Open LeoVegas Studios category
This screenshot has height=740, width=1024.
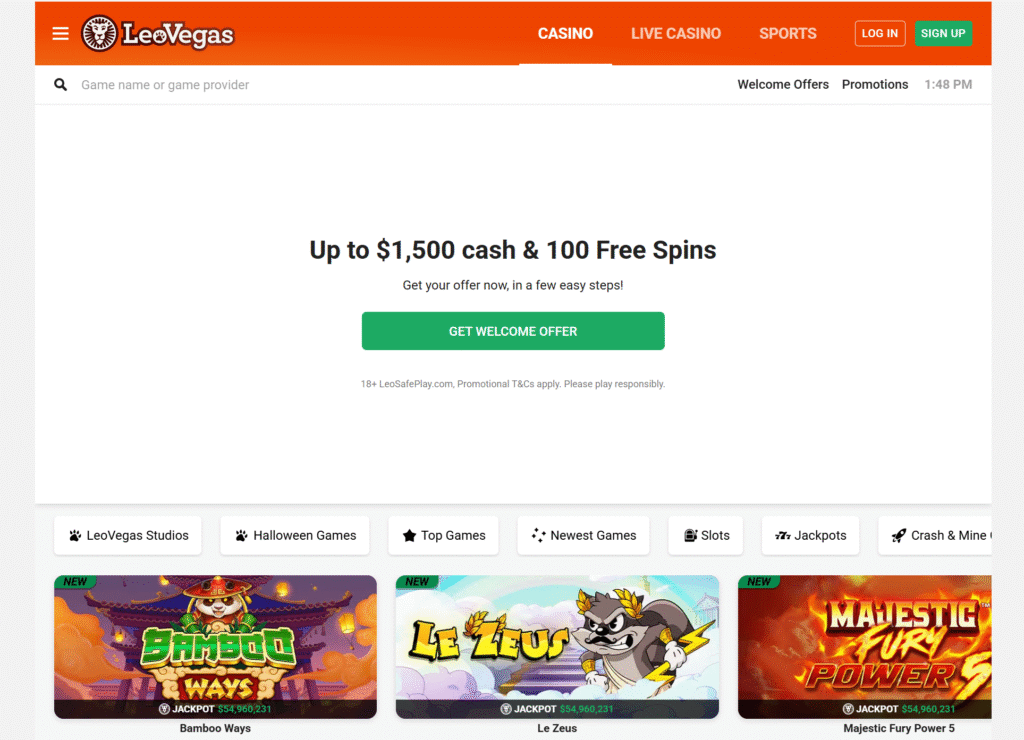128,536
